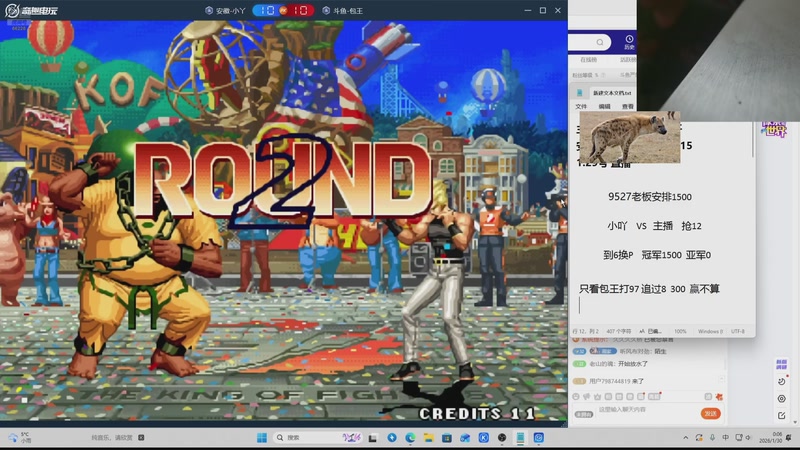Viewport: 800px width, 450px height.
Task: Click the game platform logo in title bar
Action: pyautogui.click(x=32, y=10)
